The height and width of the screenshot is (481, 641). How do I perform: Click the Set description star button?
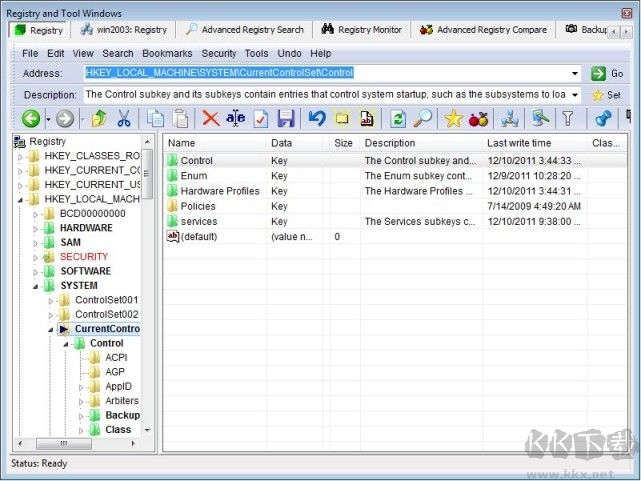pyautogui.click(x=606, y=95)
